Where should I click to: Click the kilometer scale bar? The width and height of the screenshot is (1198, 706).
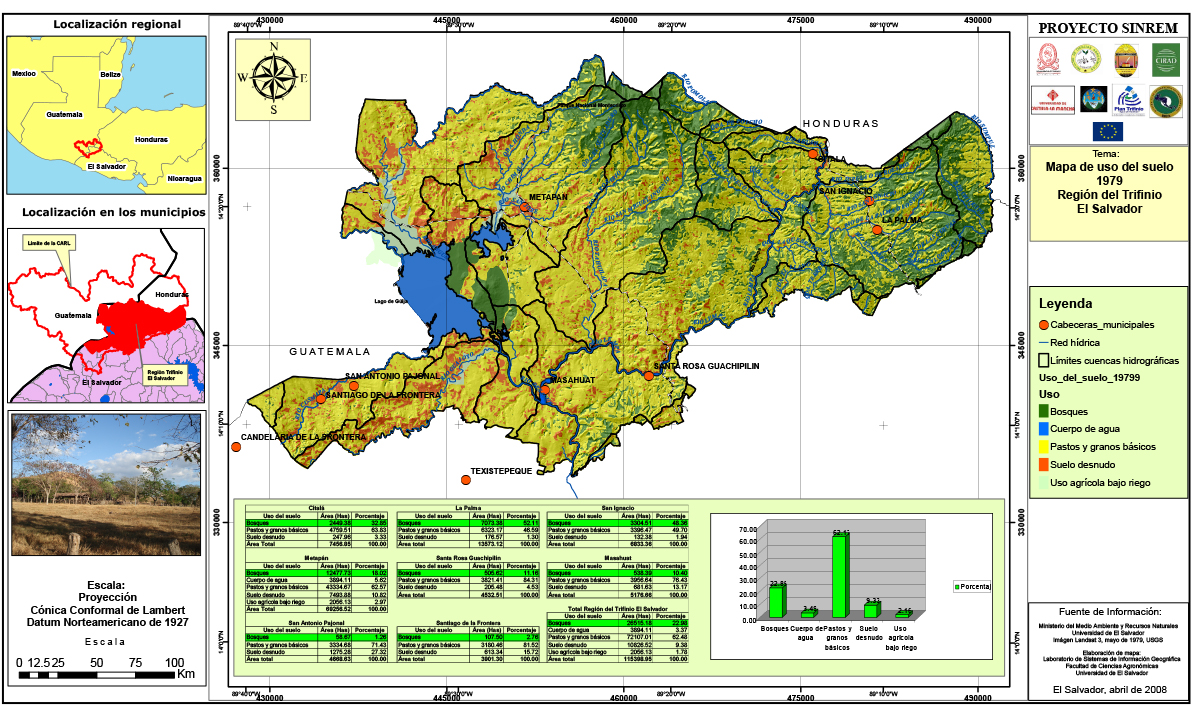tap(100, 675)
